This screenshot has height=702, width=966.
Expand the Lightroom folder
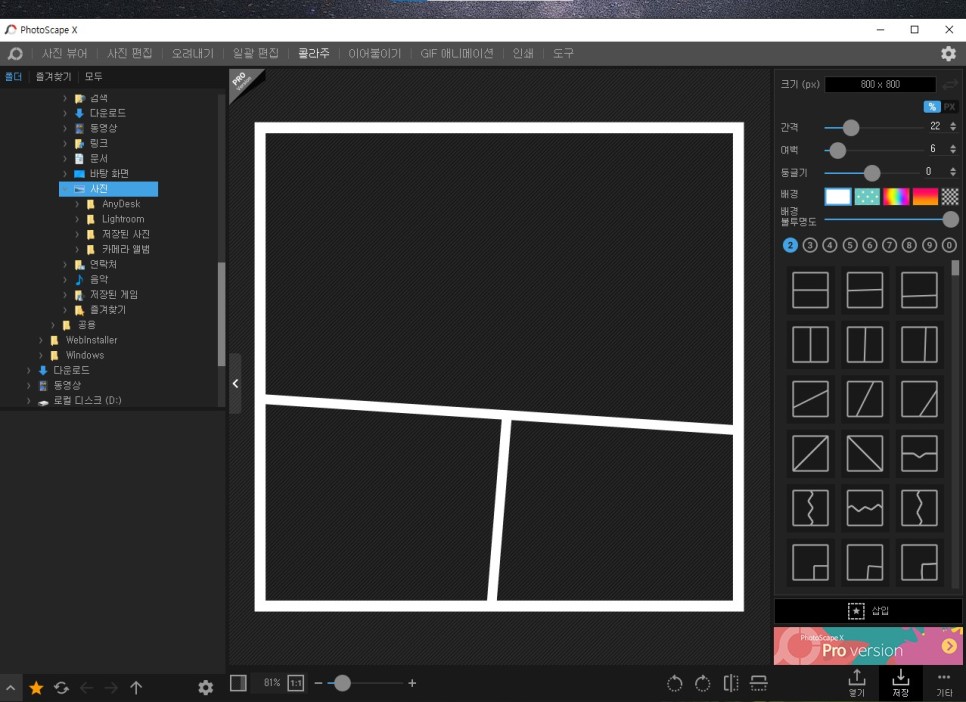pyautogui.click(x=77, y=219)
